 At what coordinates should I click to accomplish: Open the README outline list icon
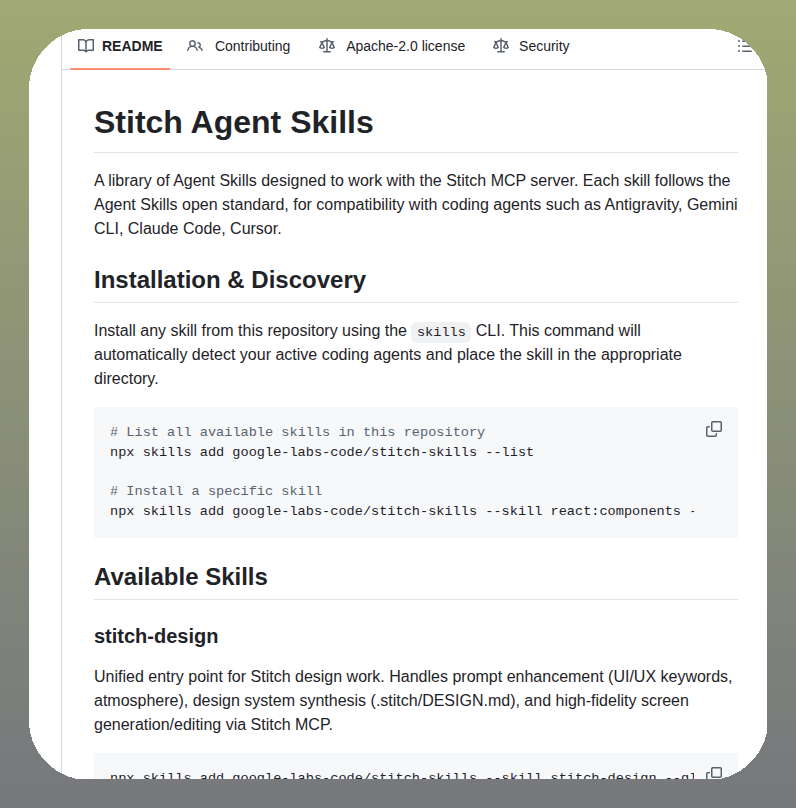click(x=744, y=46)
